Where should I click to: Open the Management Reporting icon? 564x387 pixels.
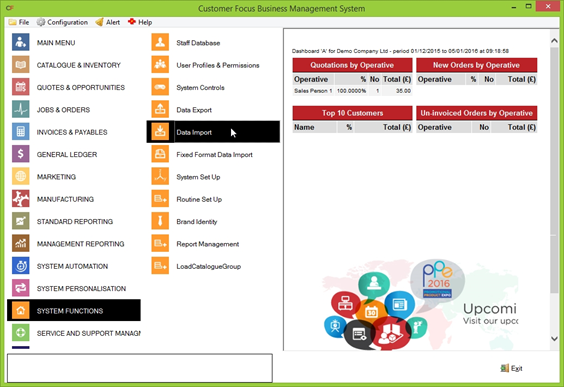click(21, 243)
